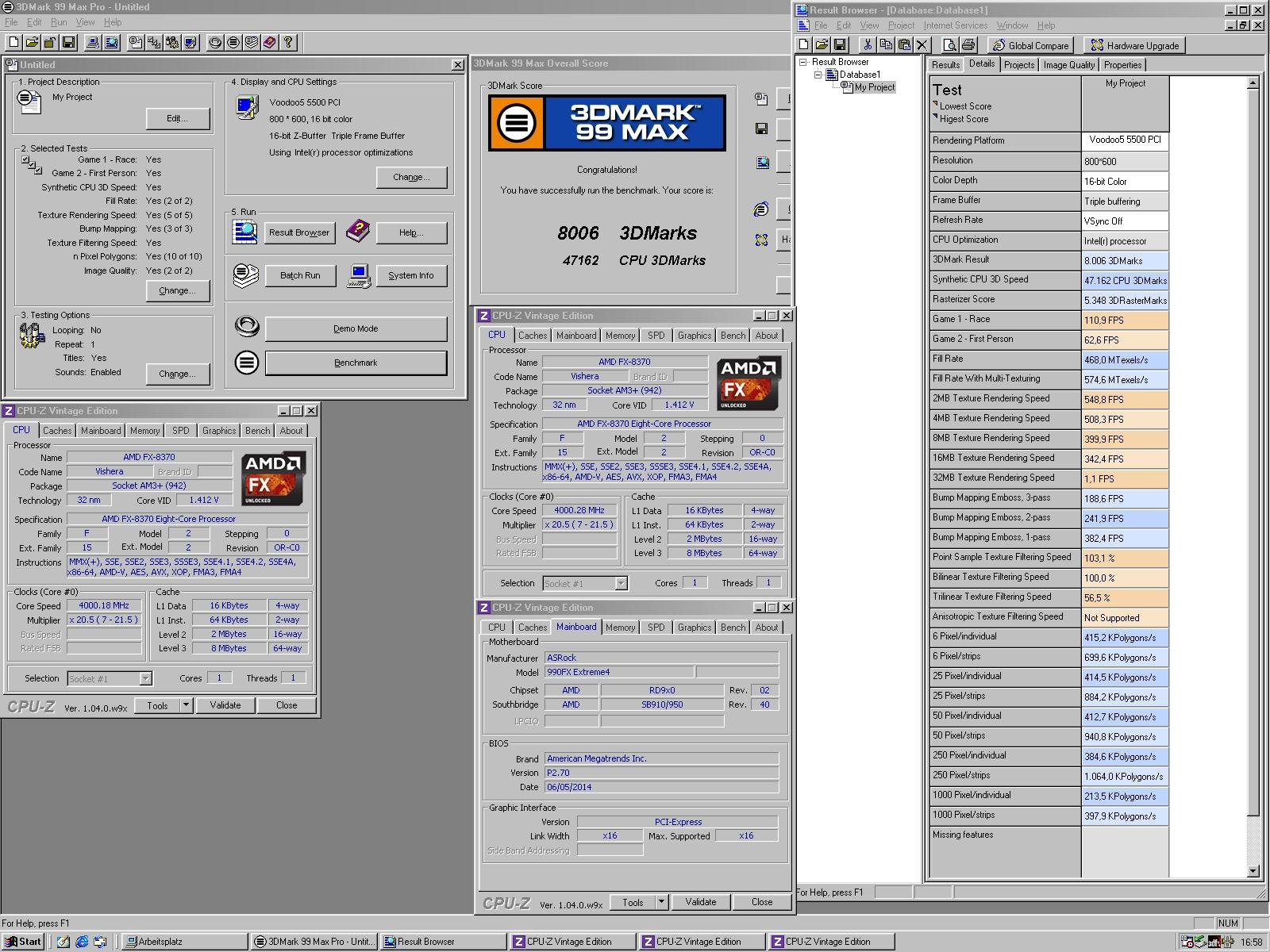The image size is (1270, 952).
Task: Click the Demo Mode button
Action: pyautogui.click(x=356, y=328)
